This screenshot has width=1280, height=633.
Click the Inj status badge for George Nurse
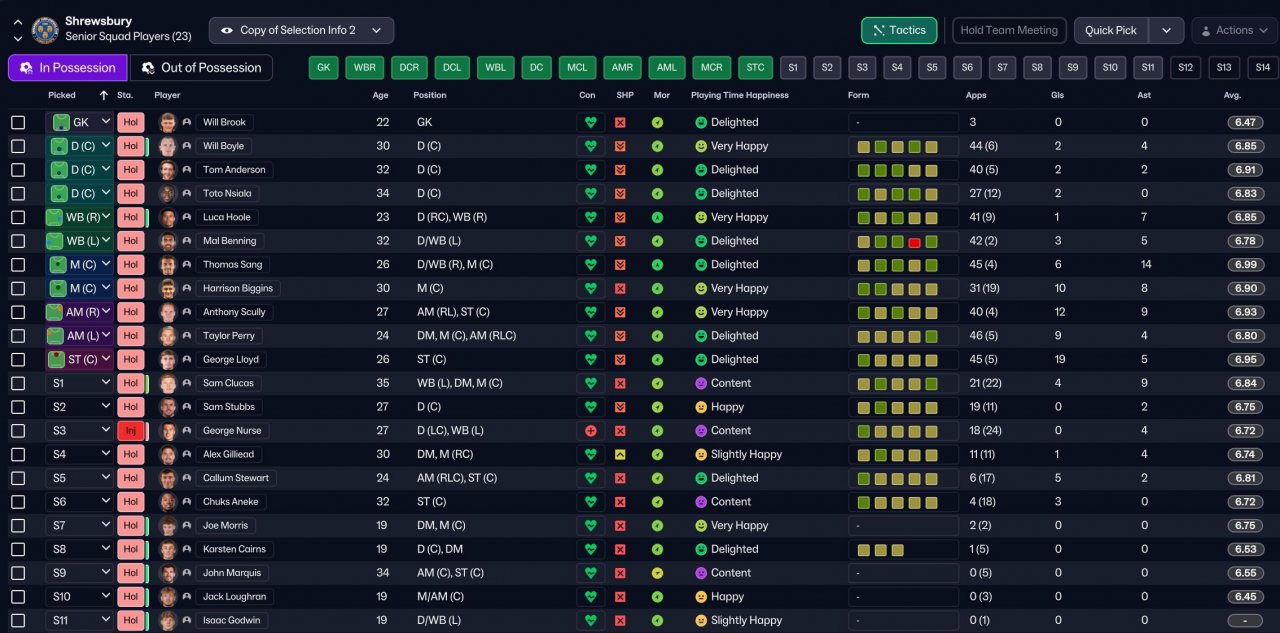click(131, 430)
